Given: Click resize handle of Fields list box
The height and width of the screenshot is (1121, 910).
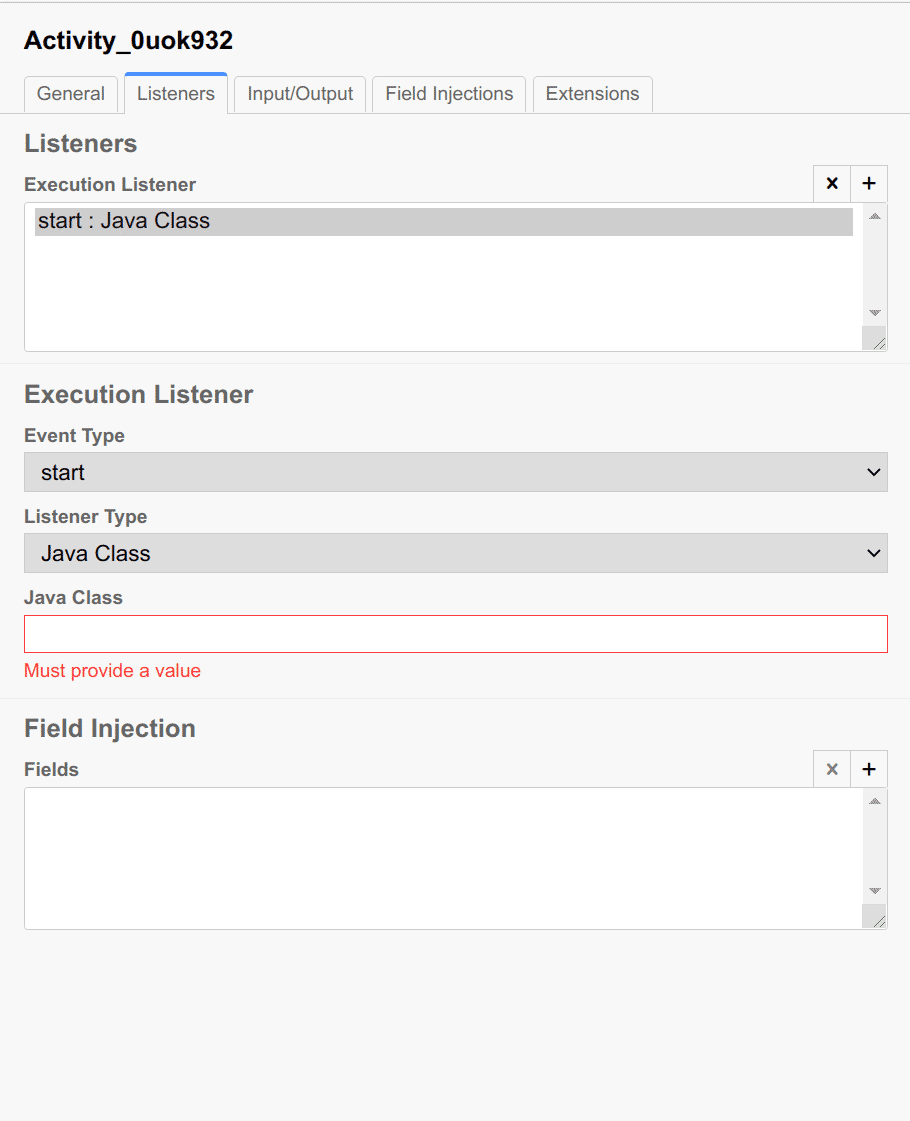Looking at the screenshot, I should (877, 919).
